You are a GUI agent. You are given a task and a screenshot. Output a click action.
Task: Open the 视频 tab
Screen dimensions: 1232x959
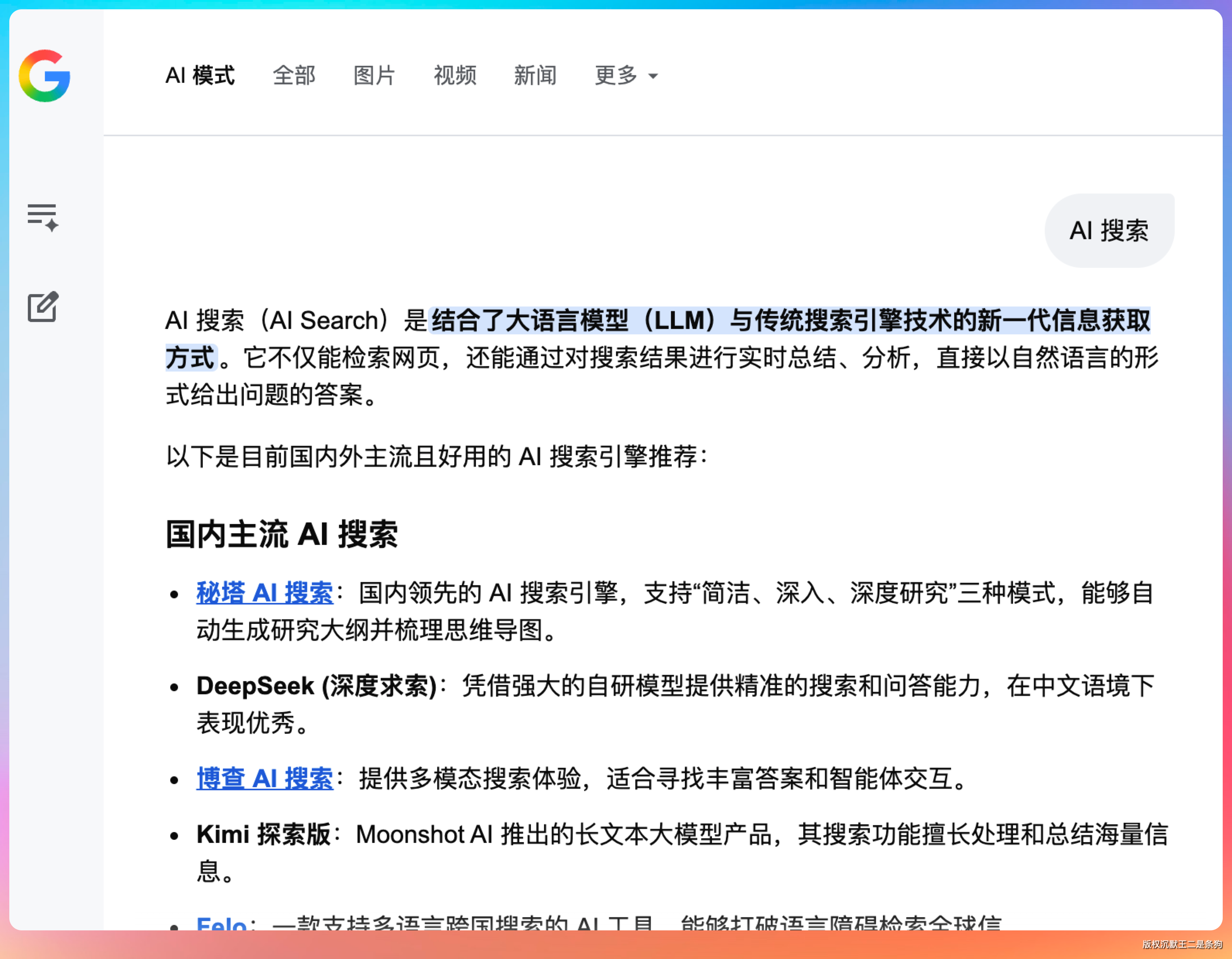coord(455,75)
